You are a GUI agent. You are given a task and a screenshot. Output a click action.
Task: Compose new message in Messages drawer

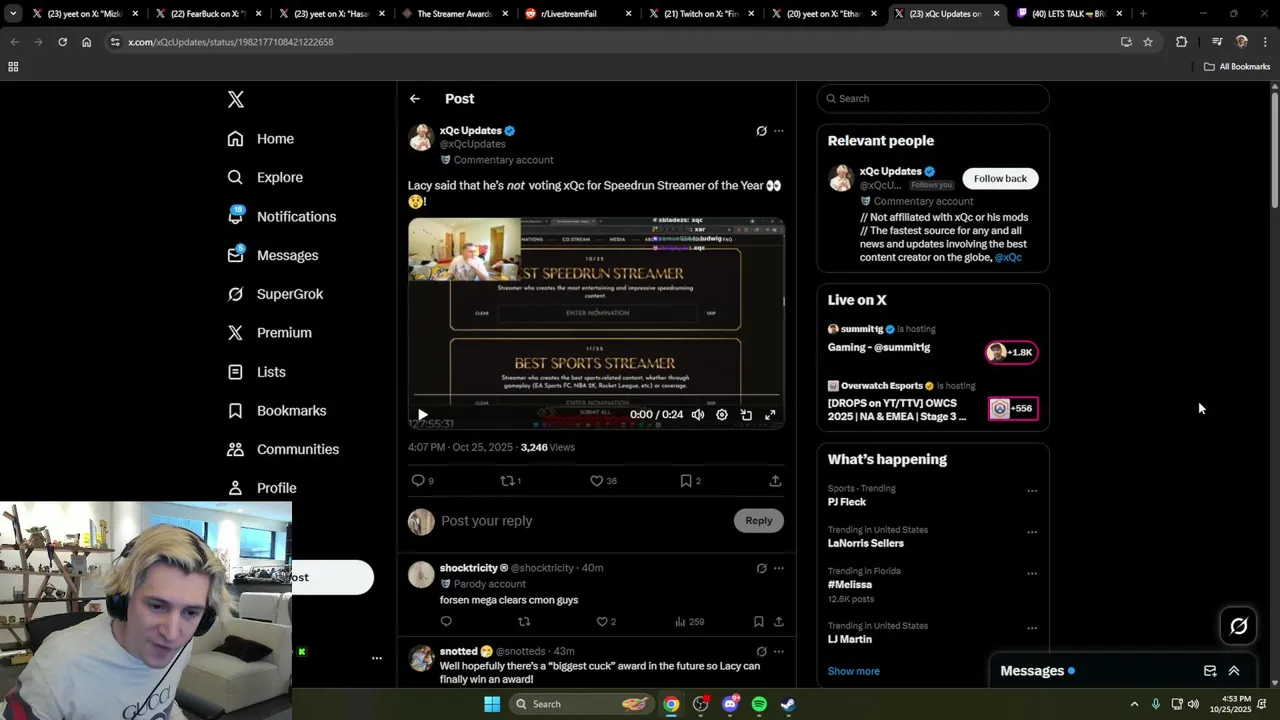pyautogui.click(x=1210, y=671)
